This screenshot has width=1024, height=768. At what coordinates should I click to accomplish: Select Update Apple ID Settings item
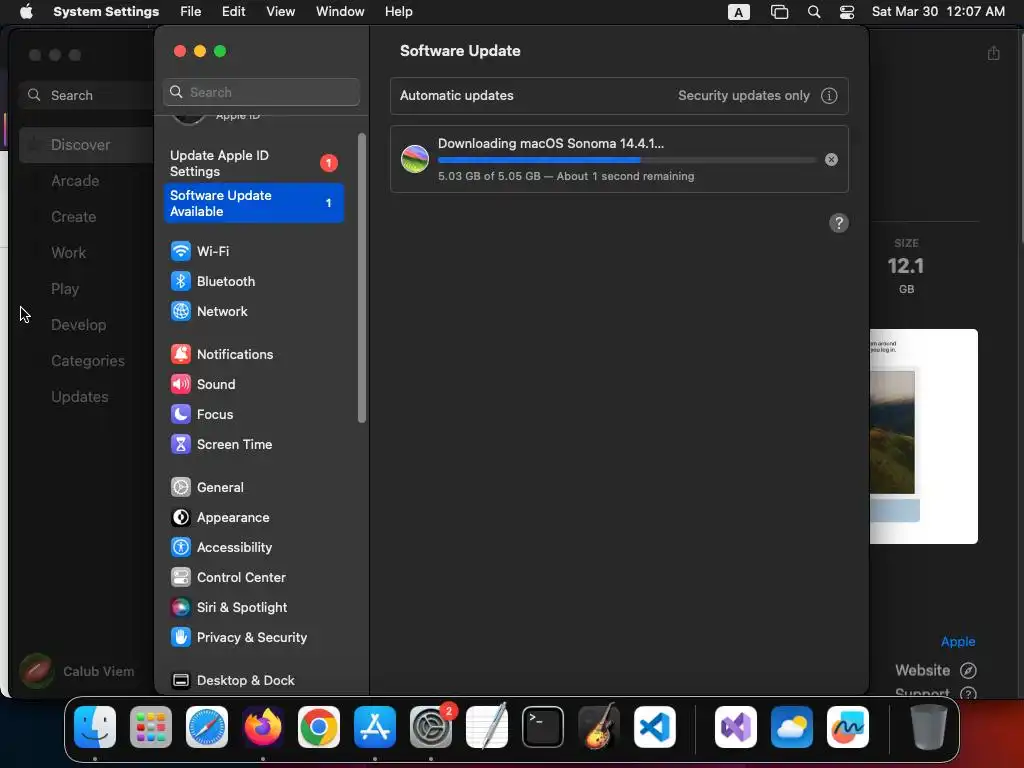(253, 163)
